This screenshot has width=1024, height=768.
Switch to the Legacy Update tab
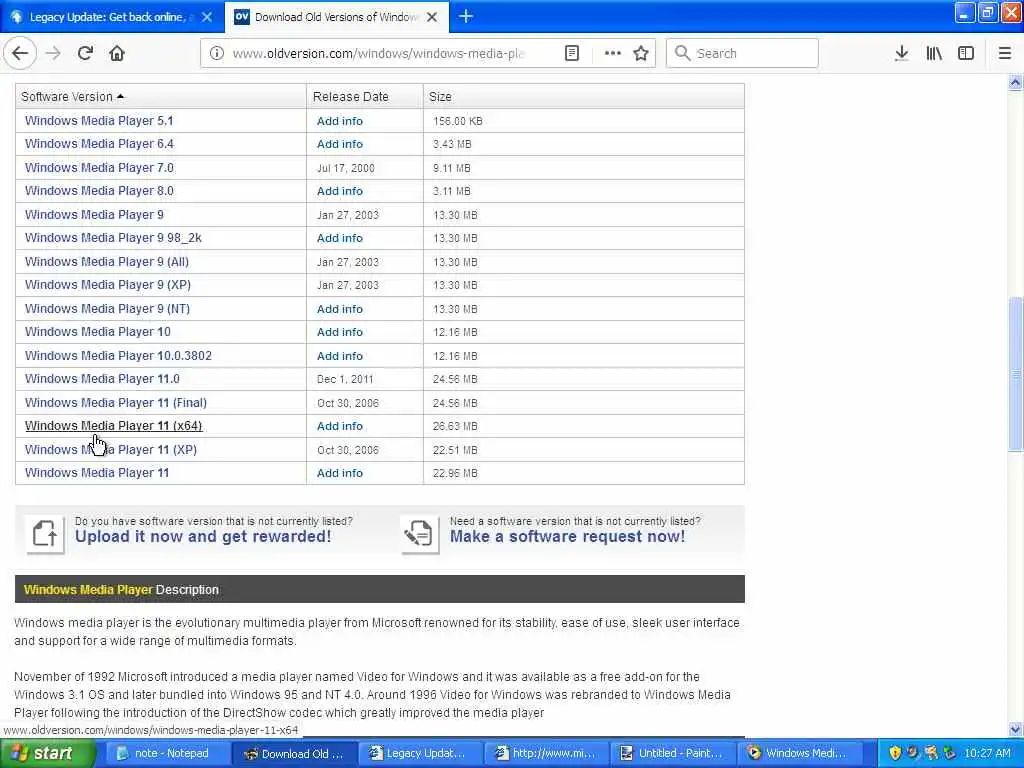pyautogui.click(x=108, y=17)
